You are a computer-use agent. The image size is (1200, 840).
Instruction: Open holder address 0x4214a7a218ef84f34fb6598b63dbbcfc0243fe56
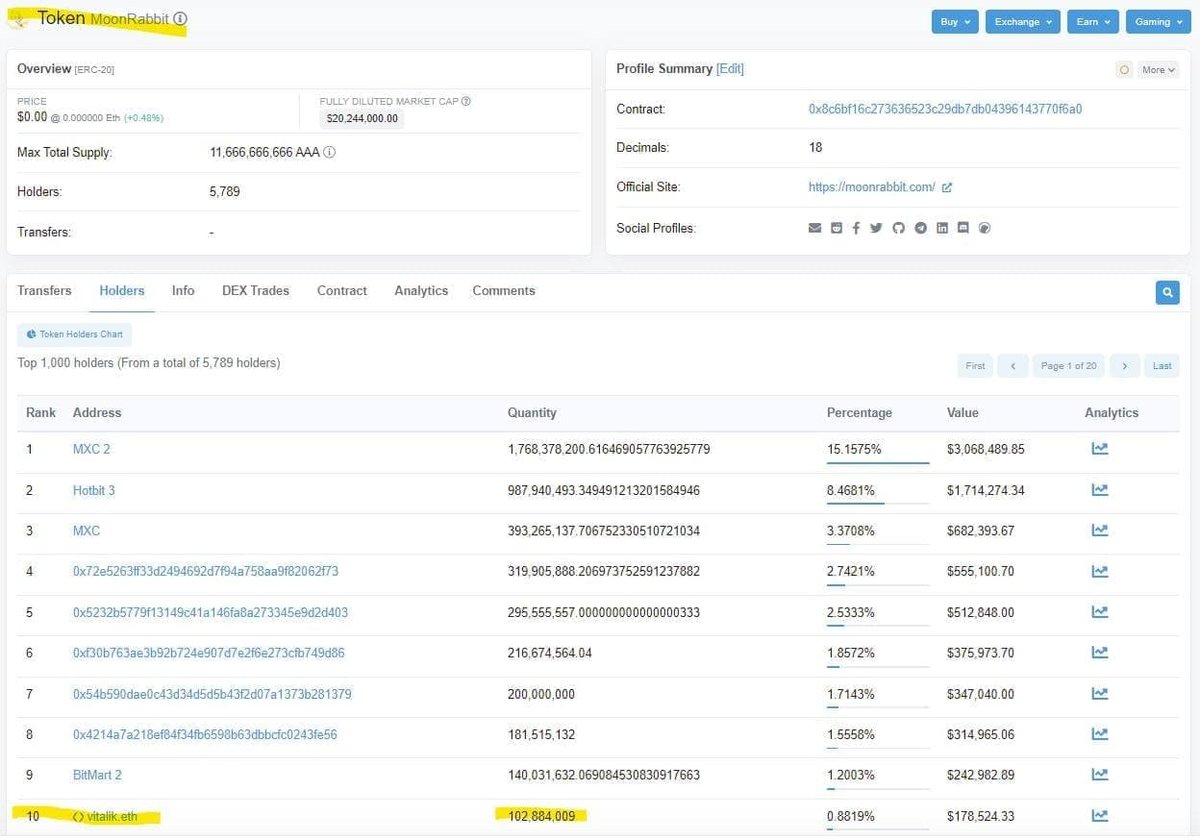205,735
